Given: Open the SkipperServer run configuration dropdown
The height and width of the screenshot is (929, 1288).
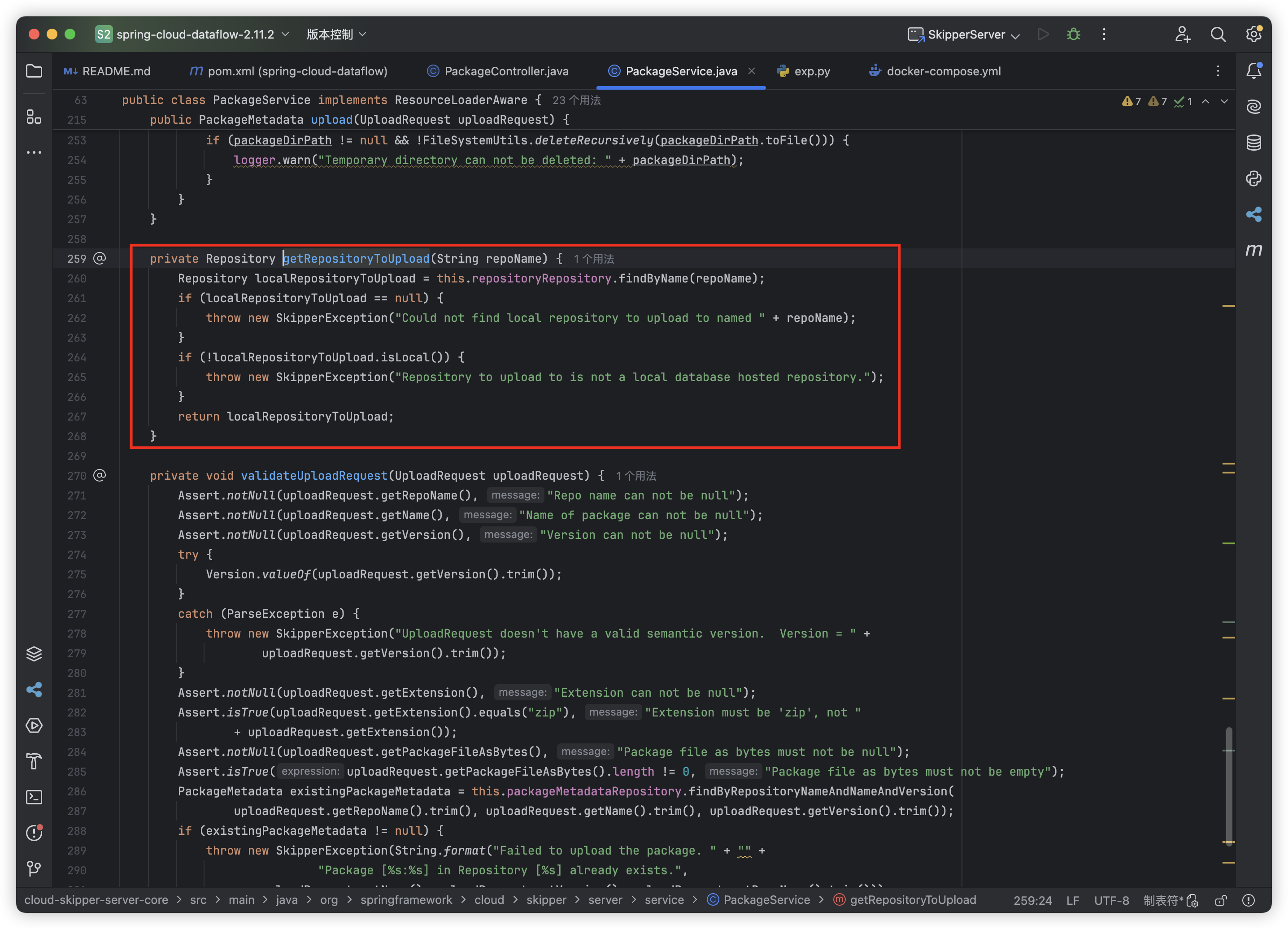Looking at the screenshot, I should pos(964,34).
